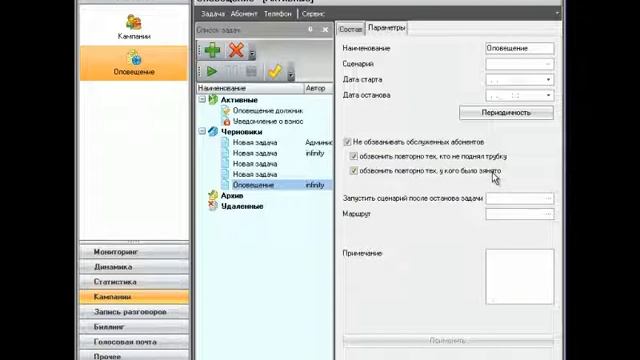Image resolution: width=640 pixels, height=360 pixels.
Task: Switch to the Состав tab
Action: [350, 29]
